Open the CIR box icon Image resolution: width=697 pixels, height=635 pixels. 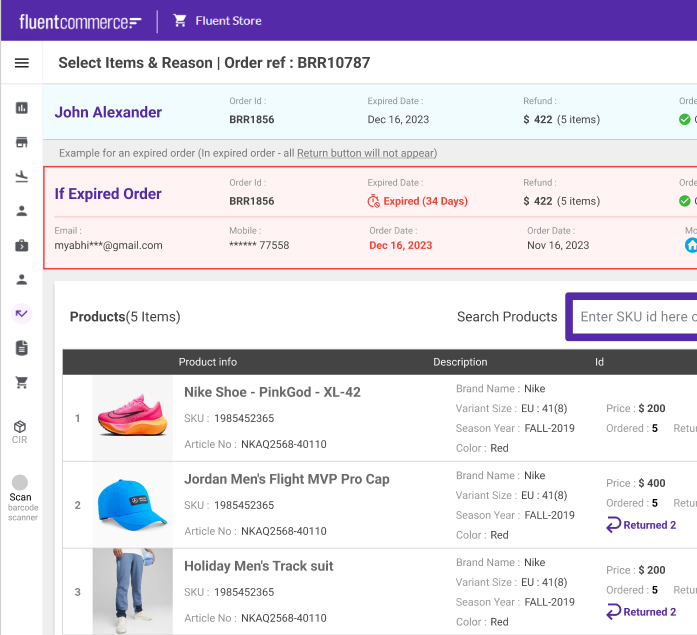(x=20, y=427)
